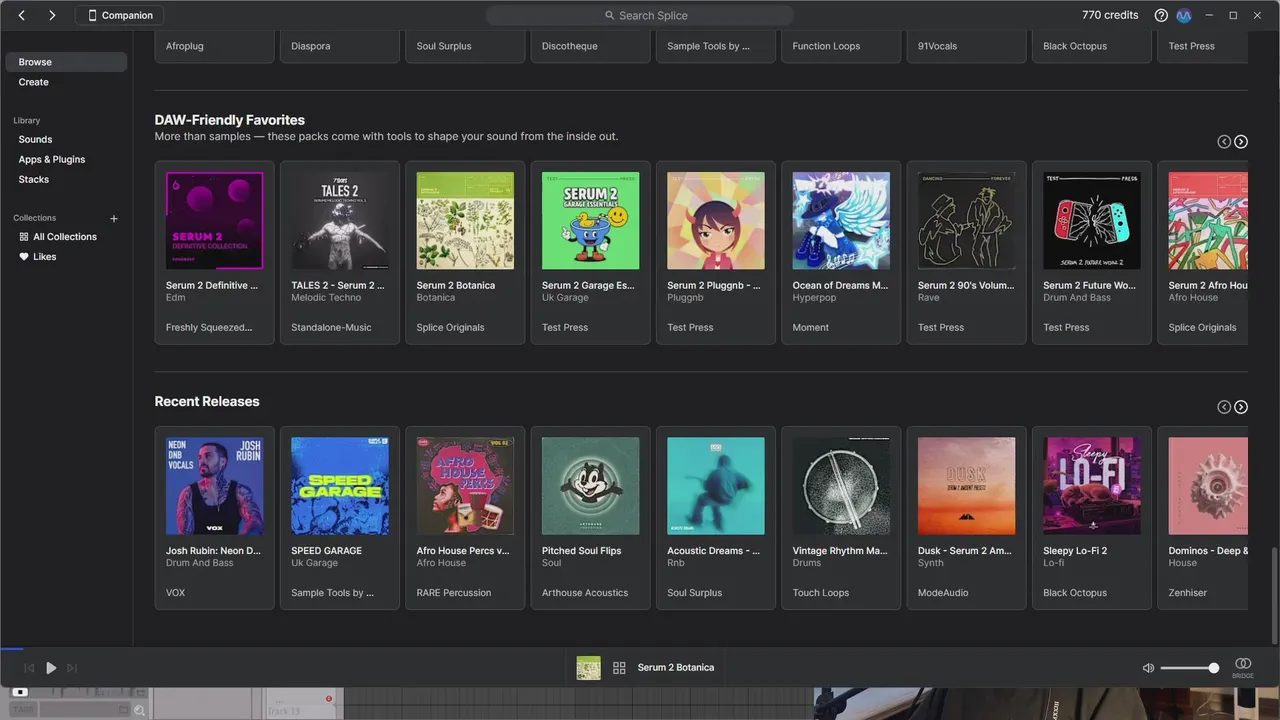Click Freshly Squeezed label link
Viewport: 1280px width, 720px height.
pos(209,328)
